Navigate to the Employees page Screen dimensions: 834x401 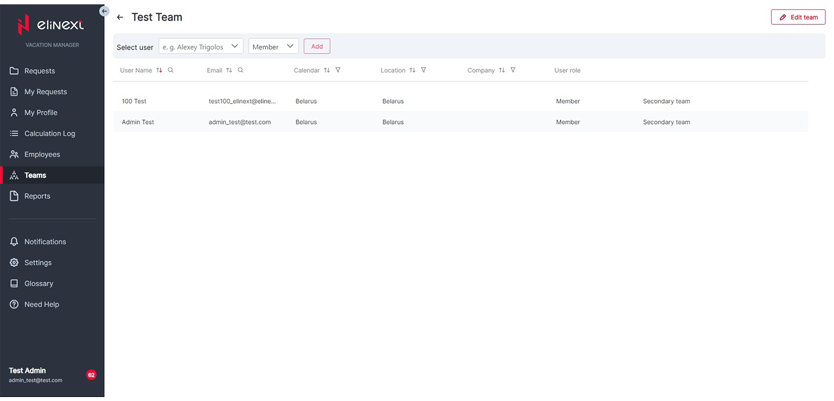pyautogui.click(x=42, y=154)
